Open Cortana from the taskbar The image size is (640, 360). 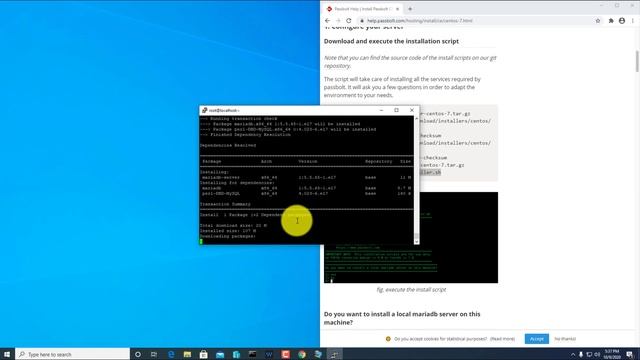[x=138, y=354]
